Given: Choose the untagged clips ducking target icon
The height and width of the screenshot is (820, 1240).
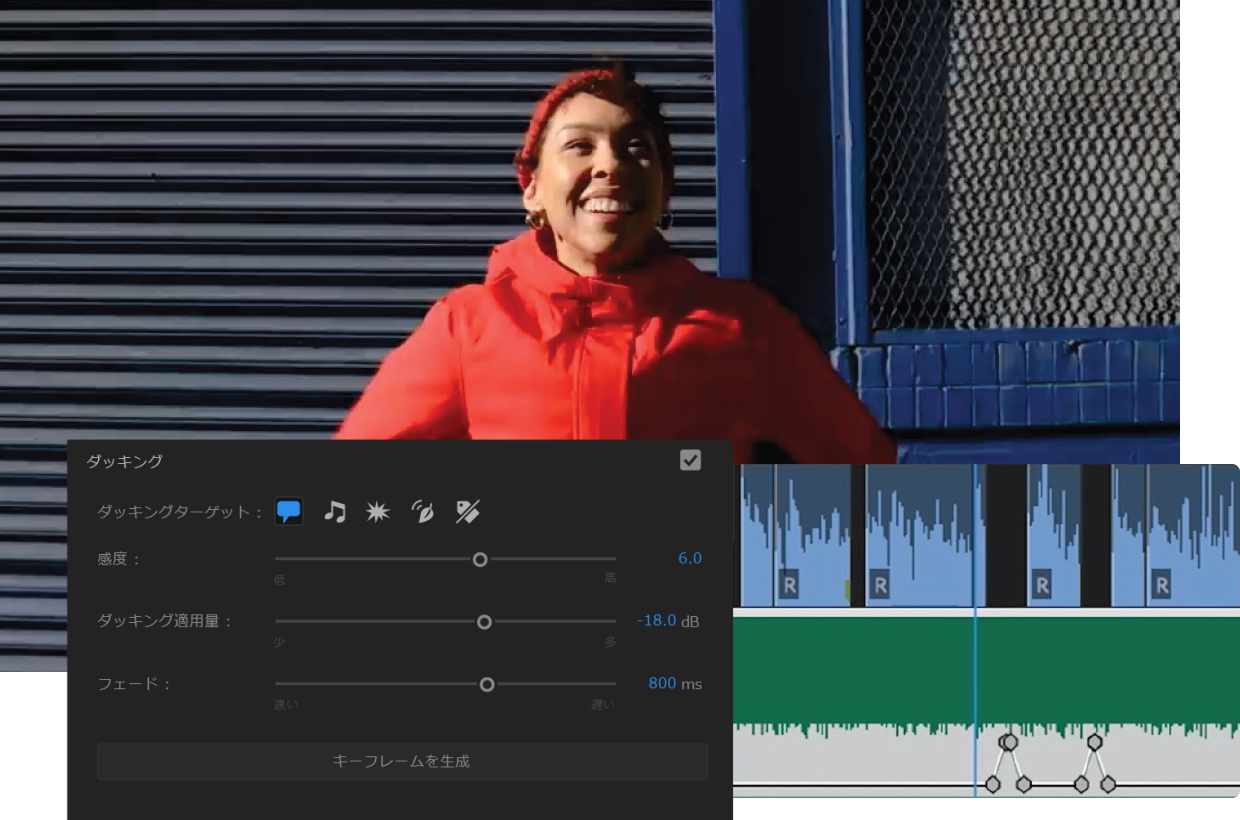Looking at the screenshot, I should [467, 512].
